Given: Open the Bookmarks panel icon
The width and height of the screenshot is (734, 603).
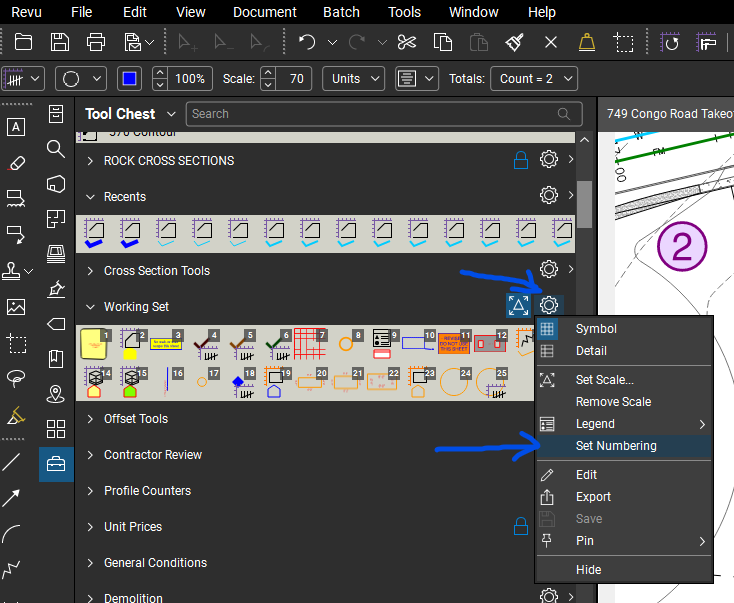Looking at the screenshot, I should coord(56,359).
